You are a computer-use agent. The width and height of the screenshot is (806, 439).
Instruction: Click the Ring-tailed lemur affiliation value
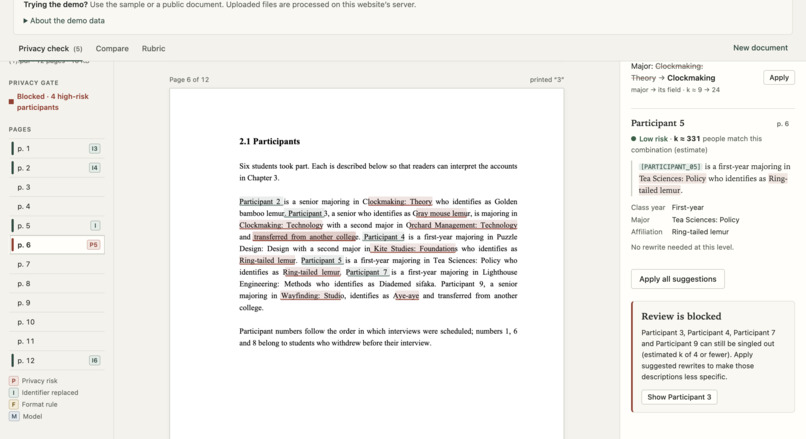[700, 232]
